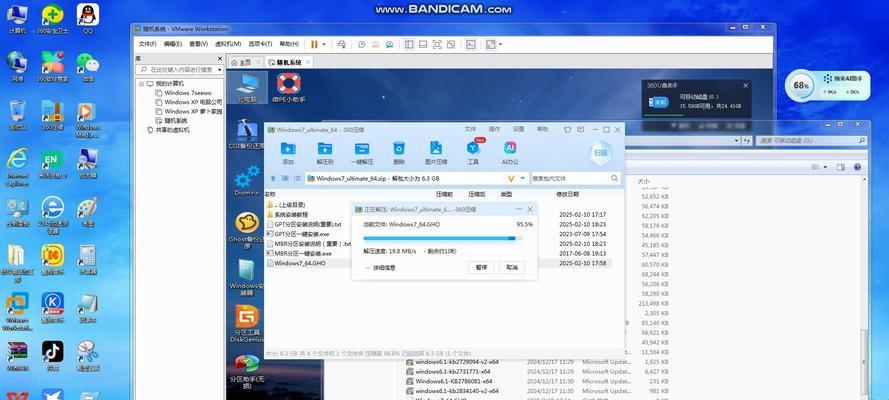The height and width of the screenshot is (400, 889).
Task: Open the Explorer view options dropdown arrow
Action: point(825,167)
